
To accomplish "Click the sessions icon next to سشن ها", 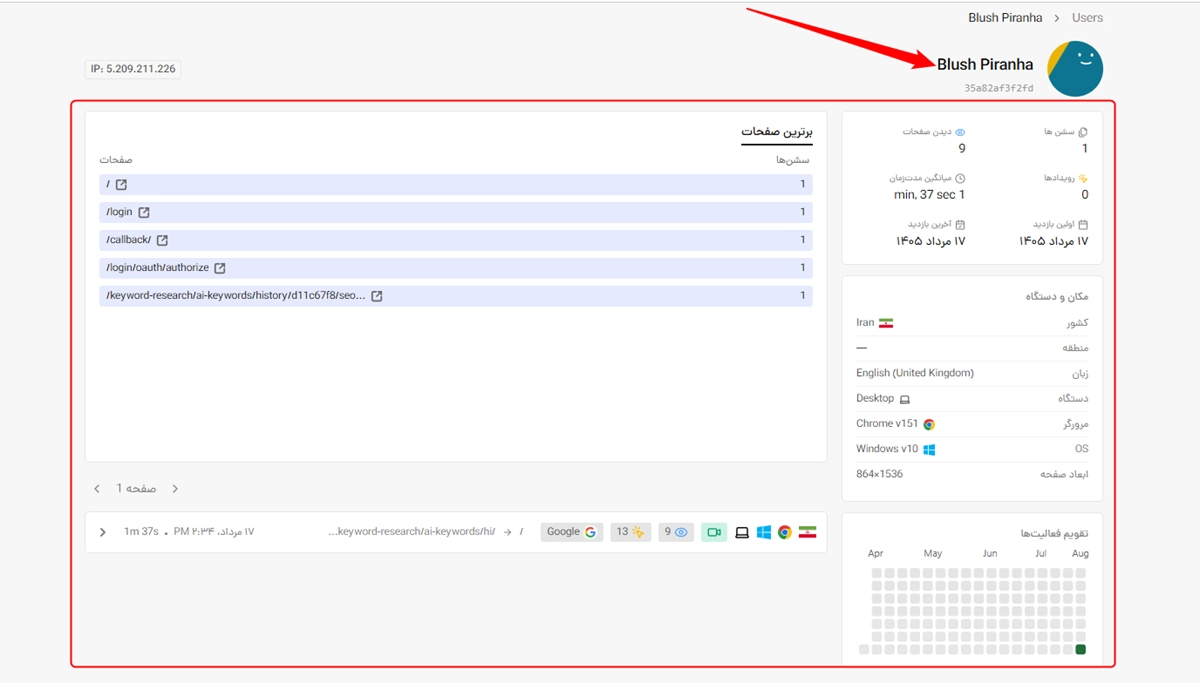I will (1083, 132).
